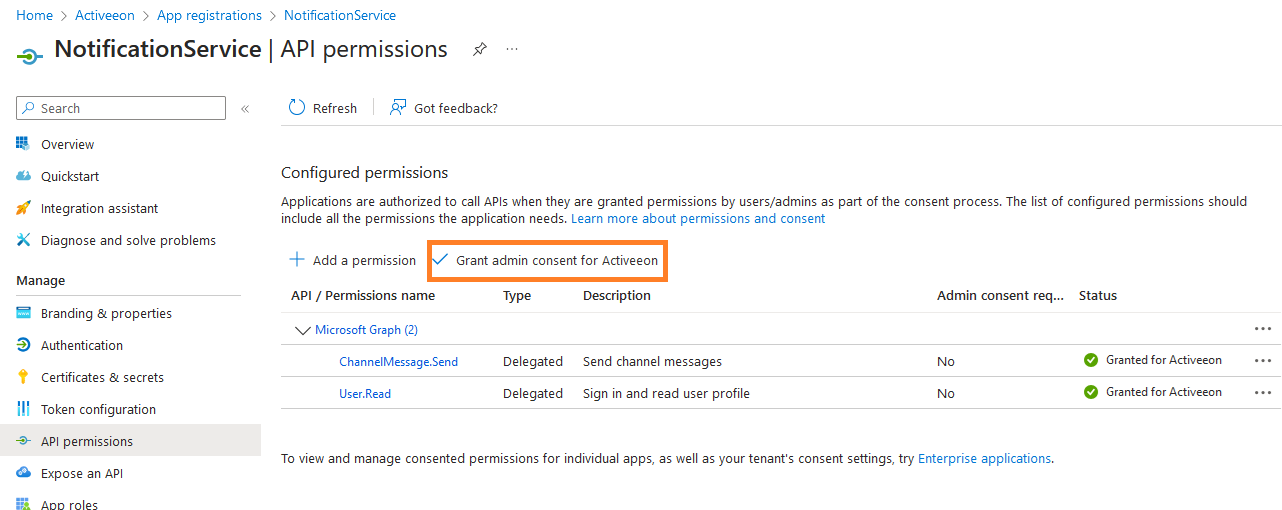Open NotificationService breadcrumb link
This screenshot has width=1282, height=510.
[340, 15]
